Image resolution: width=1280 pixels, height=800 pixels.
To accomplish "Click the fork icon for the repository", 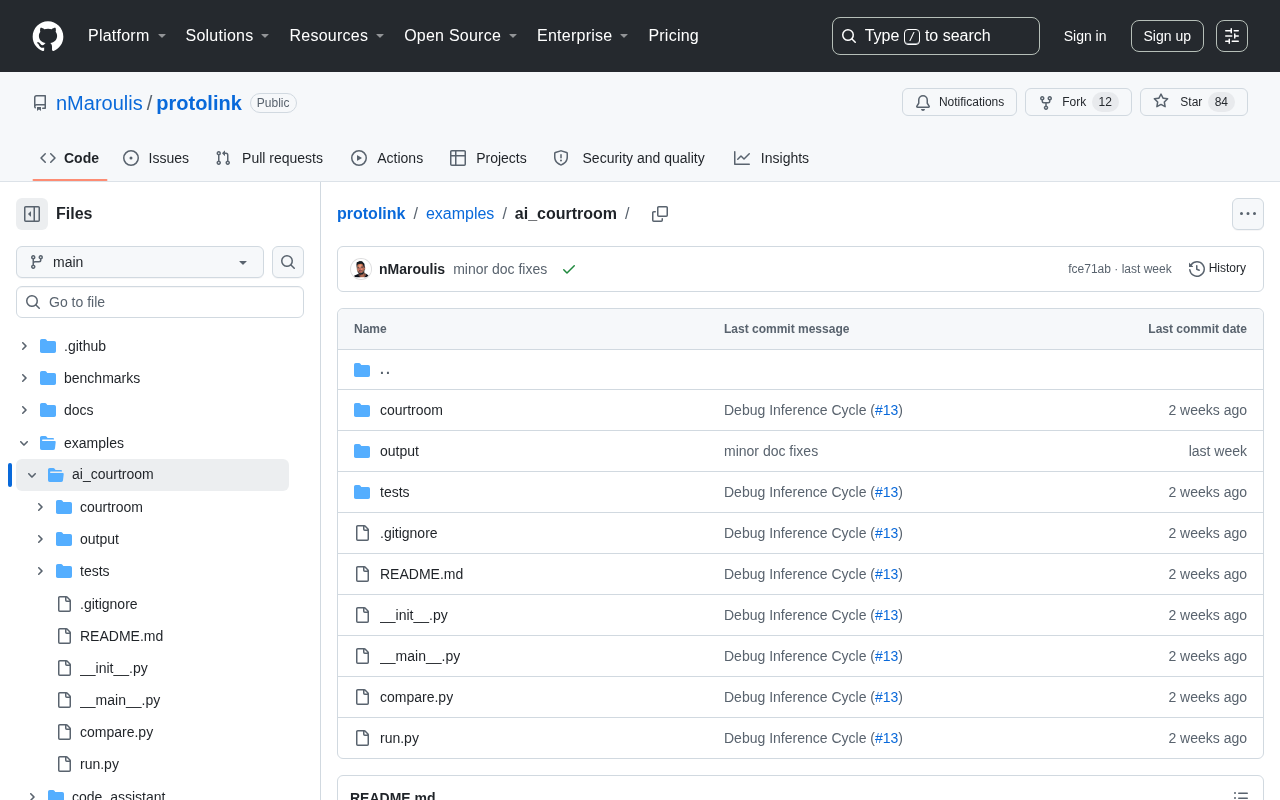I will pyautogui.click(x=1046, y=102).
